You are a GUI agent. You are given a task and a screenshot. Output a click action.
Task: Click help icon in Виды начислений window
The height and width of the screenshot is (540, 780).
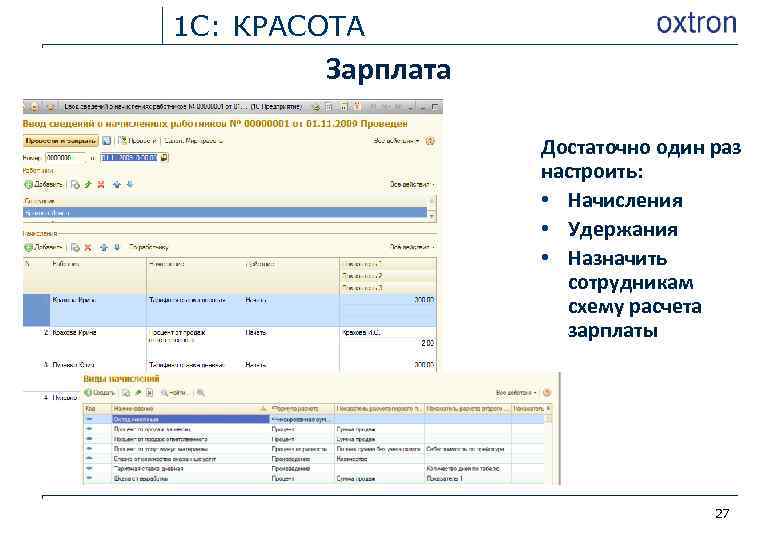point(547,393)
